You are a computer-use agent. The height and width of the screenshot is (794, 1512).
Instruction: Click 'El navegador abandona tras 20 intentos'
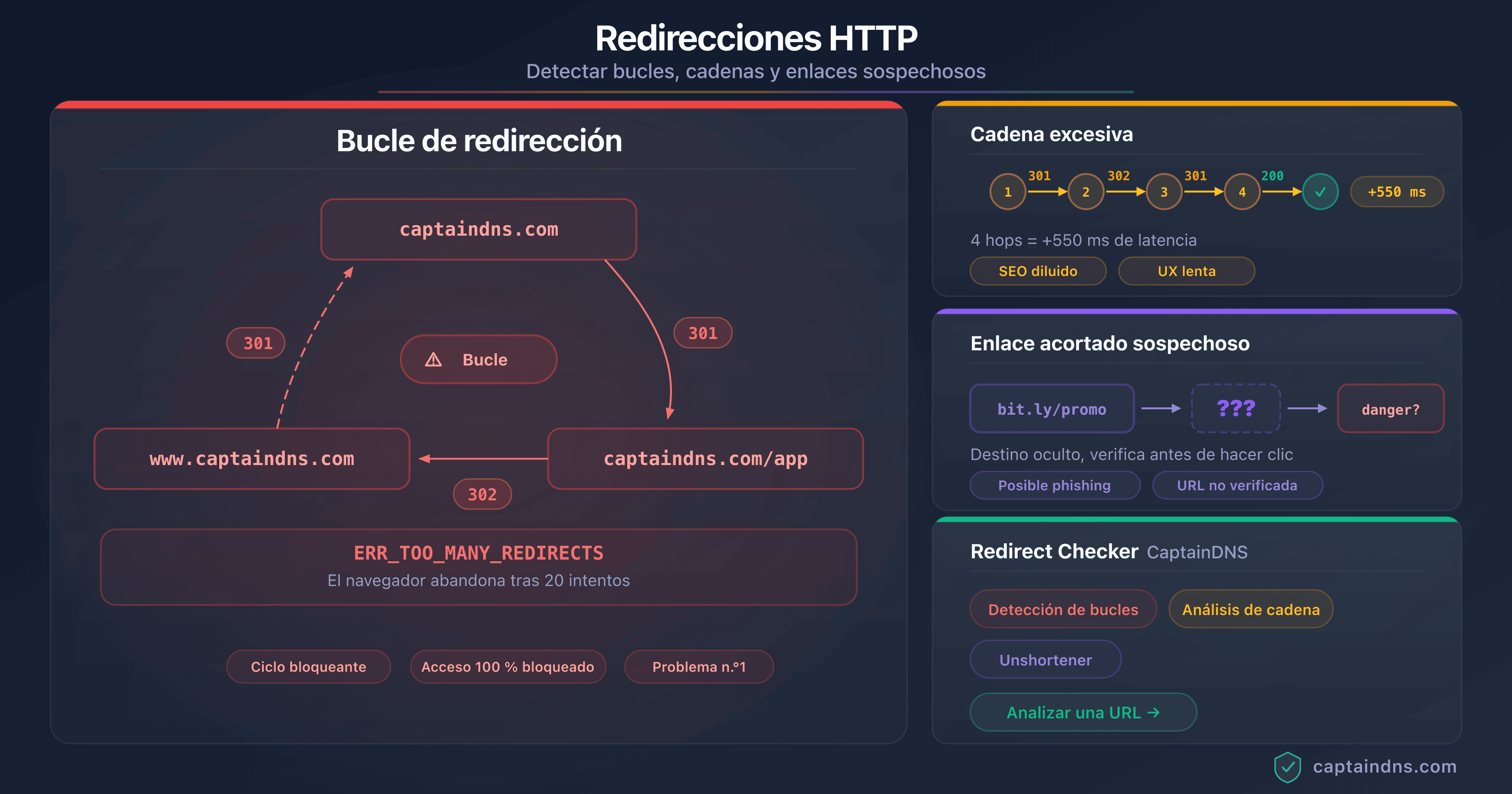pos(478,580)
